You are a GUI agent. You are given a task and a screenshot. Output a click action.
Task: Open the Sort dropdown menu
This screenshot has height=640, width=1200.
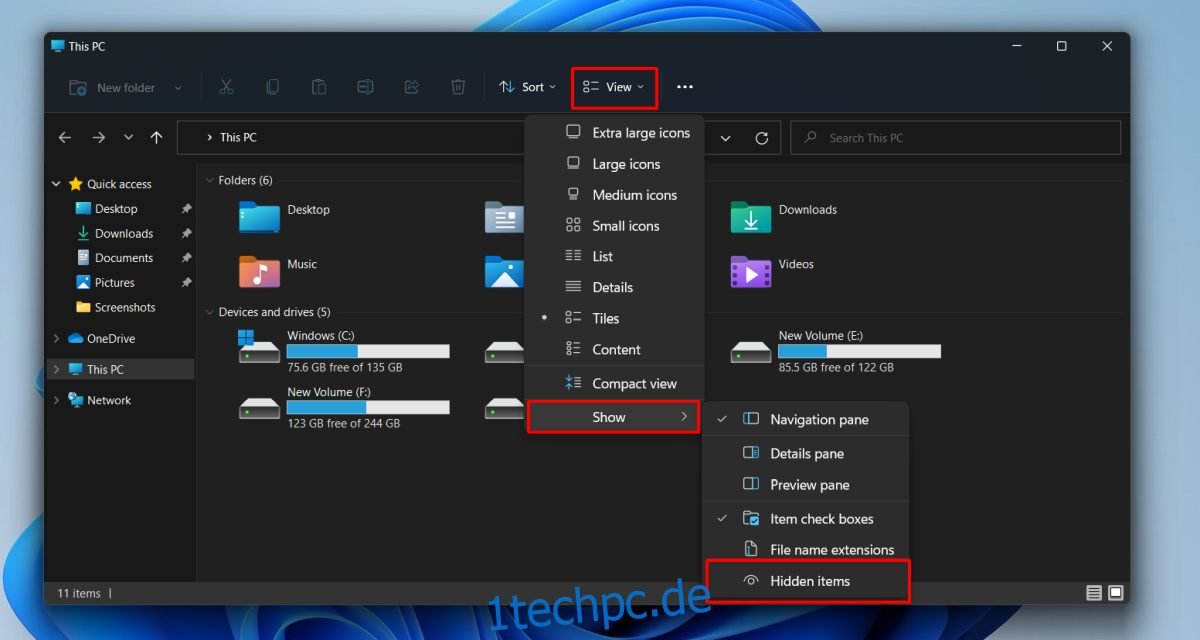coord(527,87)
